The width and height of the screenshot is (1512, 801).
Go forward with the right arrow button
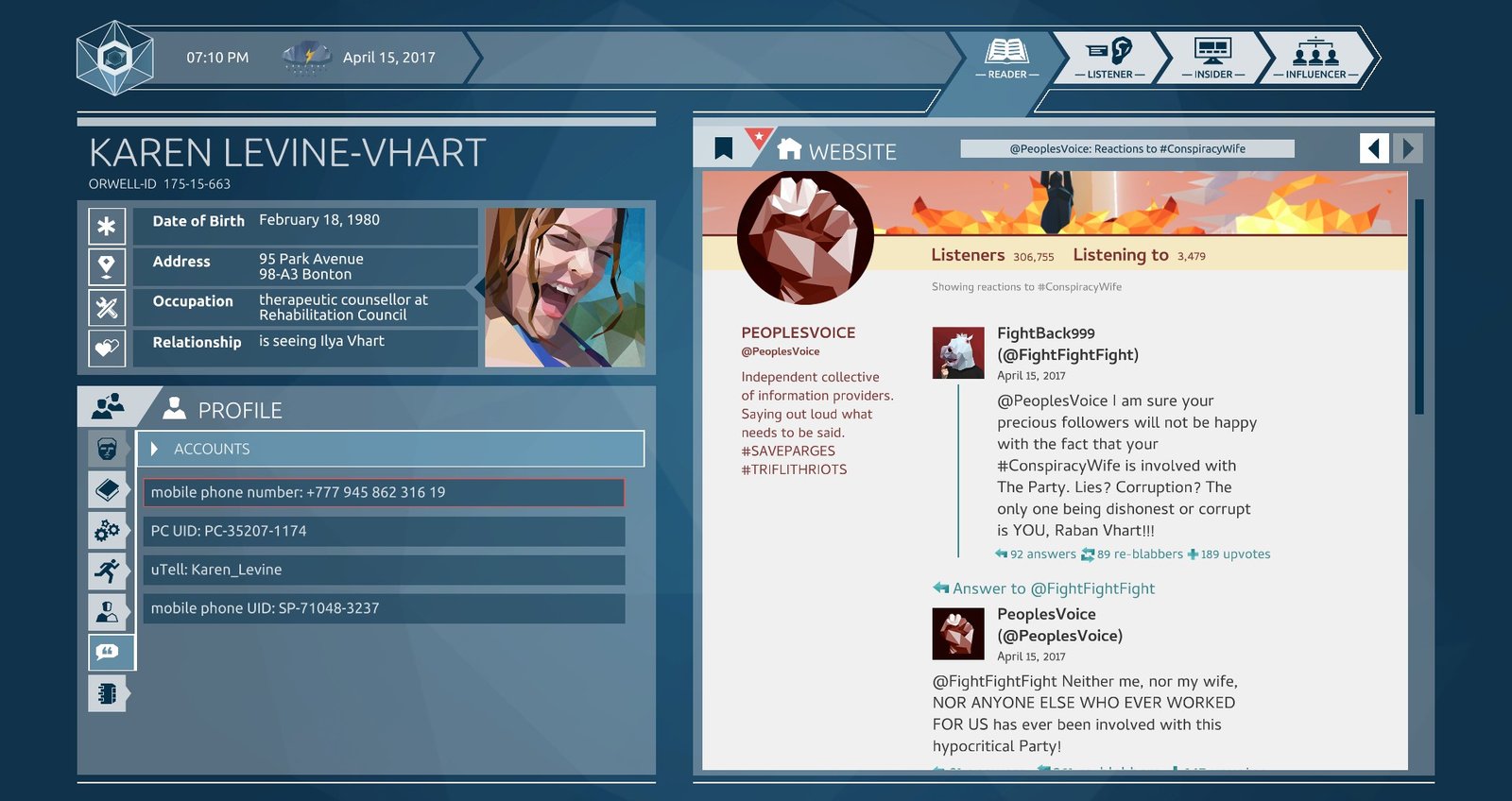pos(1408,148)
